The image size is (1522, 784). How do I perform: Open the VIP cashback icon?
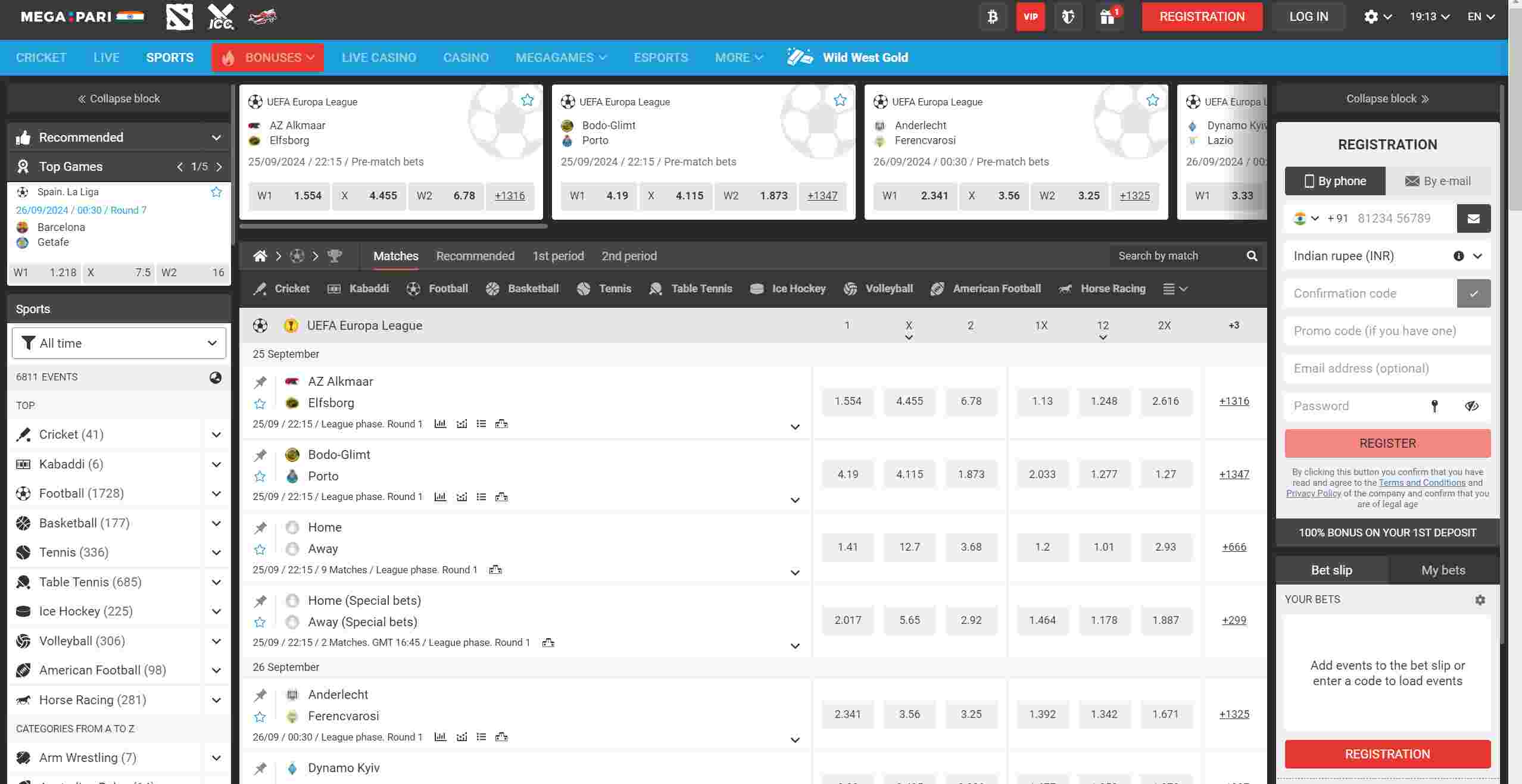click(x=1030, y=17)
